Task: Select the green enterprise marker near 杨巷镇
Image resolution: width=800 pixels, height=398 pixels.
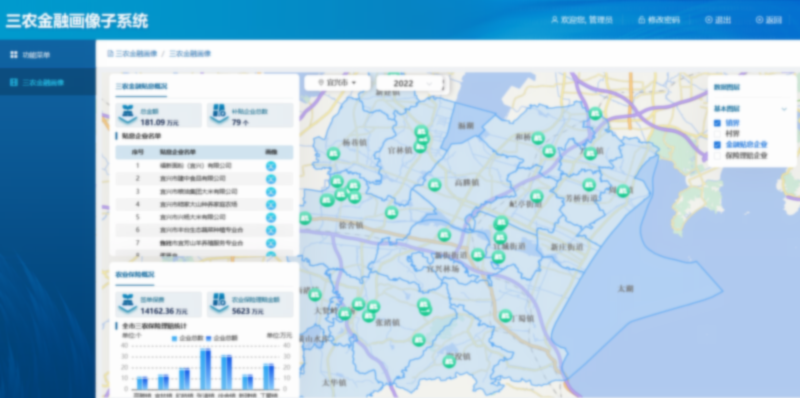Action: pos(334,154)
